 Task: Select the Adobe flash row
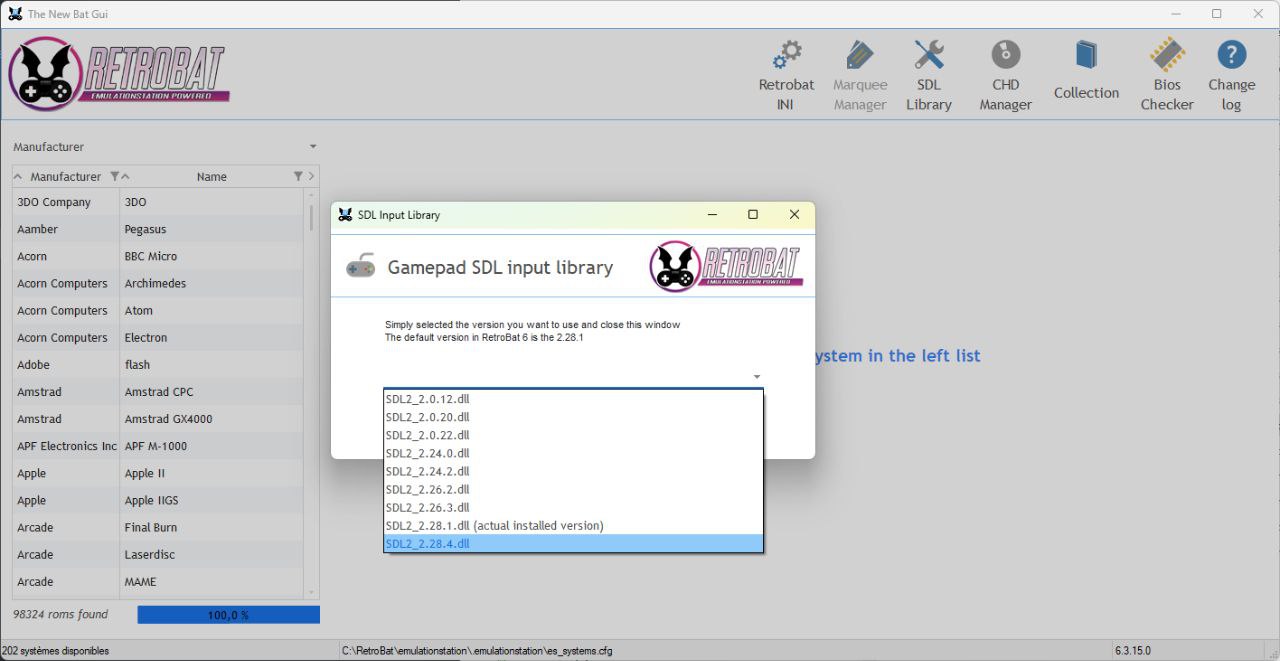(x=158, y=365)
